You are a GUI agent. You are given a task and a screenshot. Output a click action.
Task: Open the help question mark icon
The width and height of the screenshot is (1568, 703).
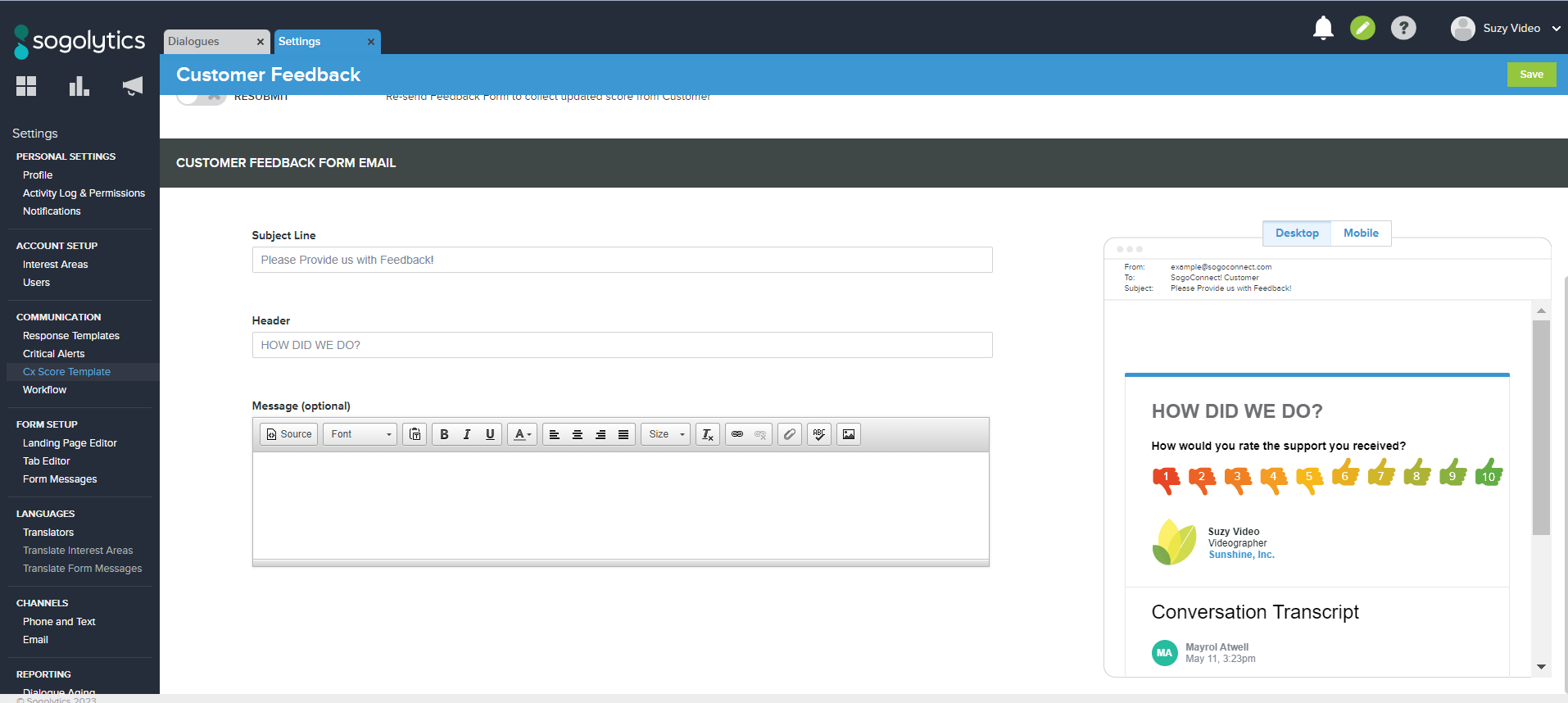coord(1403,29)
